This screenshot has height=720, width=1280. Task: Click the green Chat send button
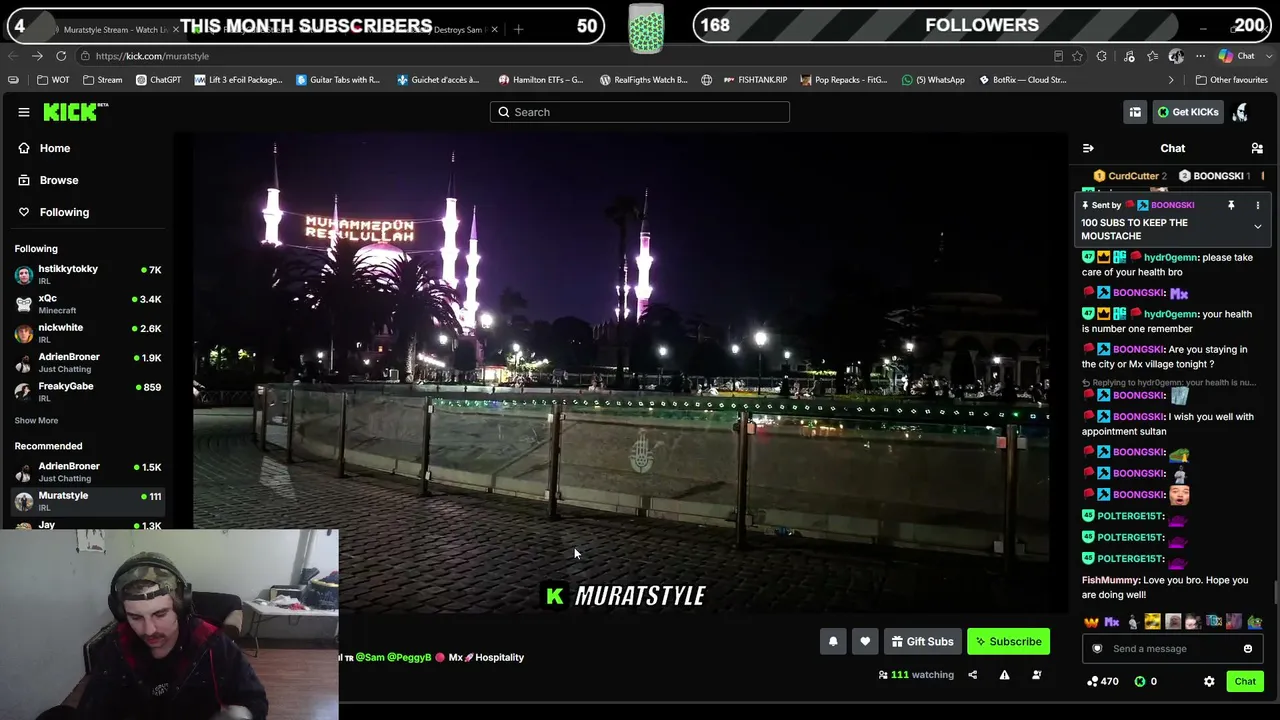(x=1245, y=682)
